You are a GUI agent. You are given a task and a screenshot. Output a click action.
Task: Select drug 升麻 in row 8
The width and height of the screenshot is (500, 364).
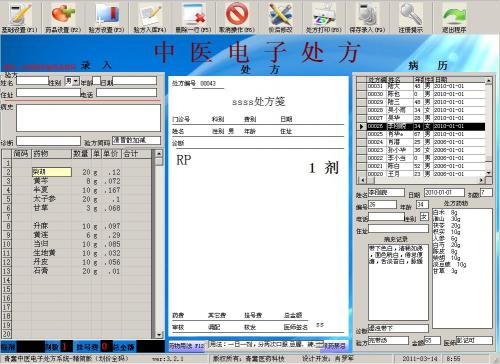(41, 226)
